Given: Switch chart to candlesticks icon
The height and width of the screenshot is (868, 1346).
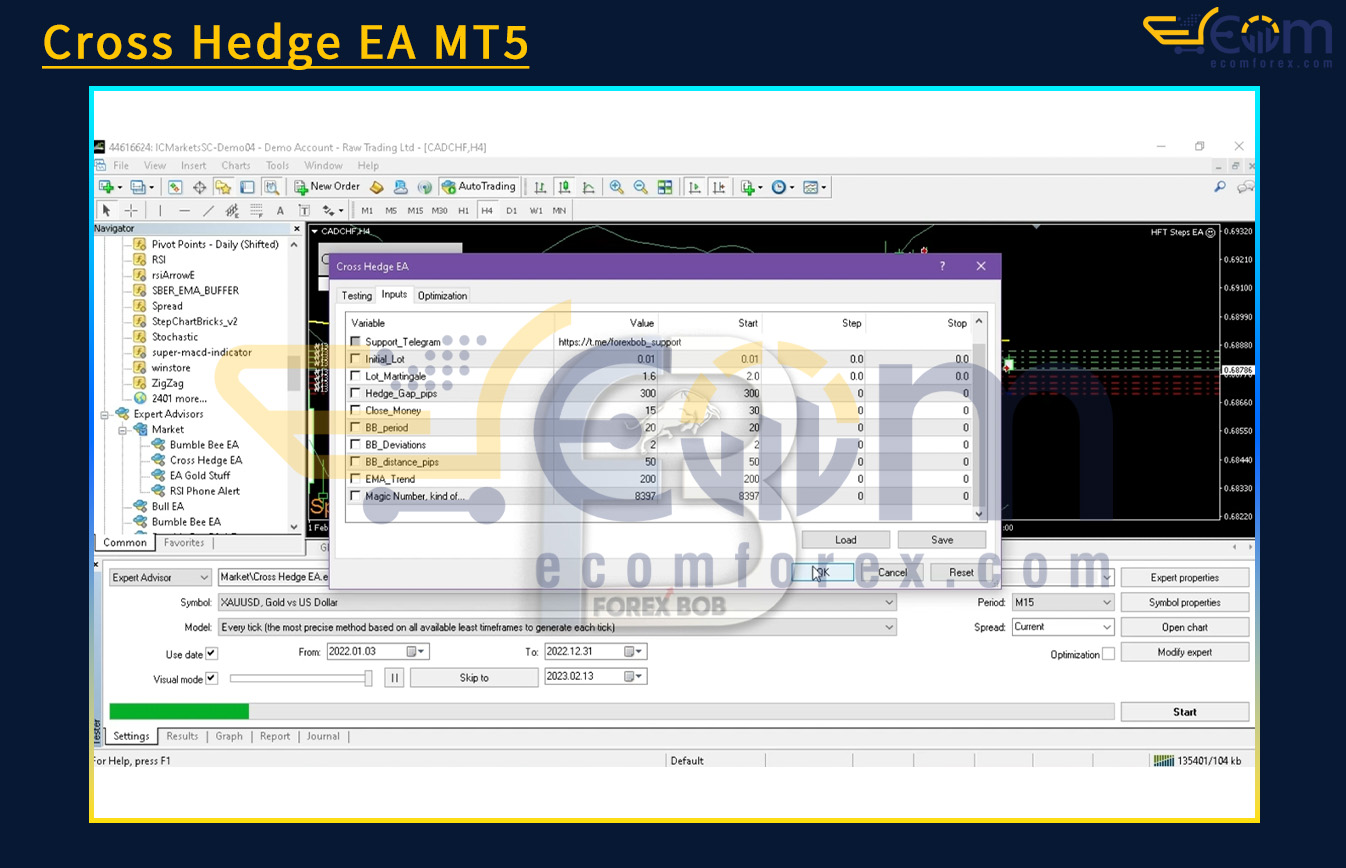Looking at the screenshot, I should point(564,187).
